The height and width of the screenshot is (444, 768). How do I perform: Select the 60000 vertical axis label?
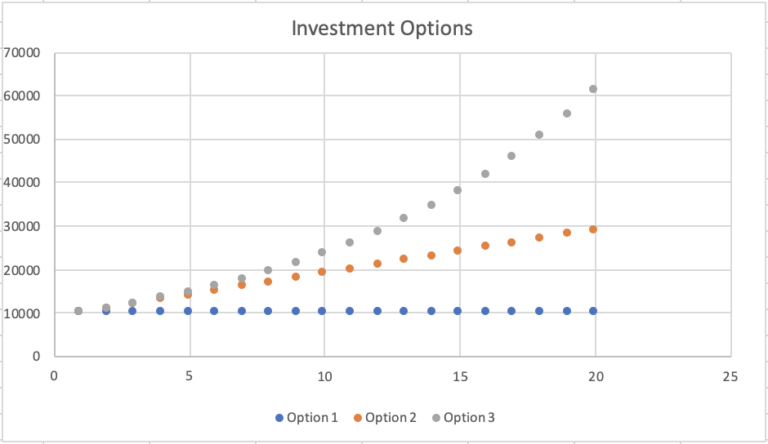(21, 96)
